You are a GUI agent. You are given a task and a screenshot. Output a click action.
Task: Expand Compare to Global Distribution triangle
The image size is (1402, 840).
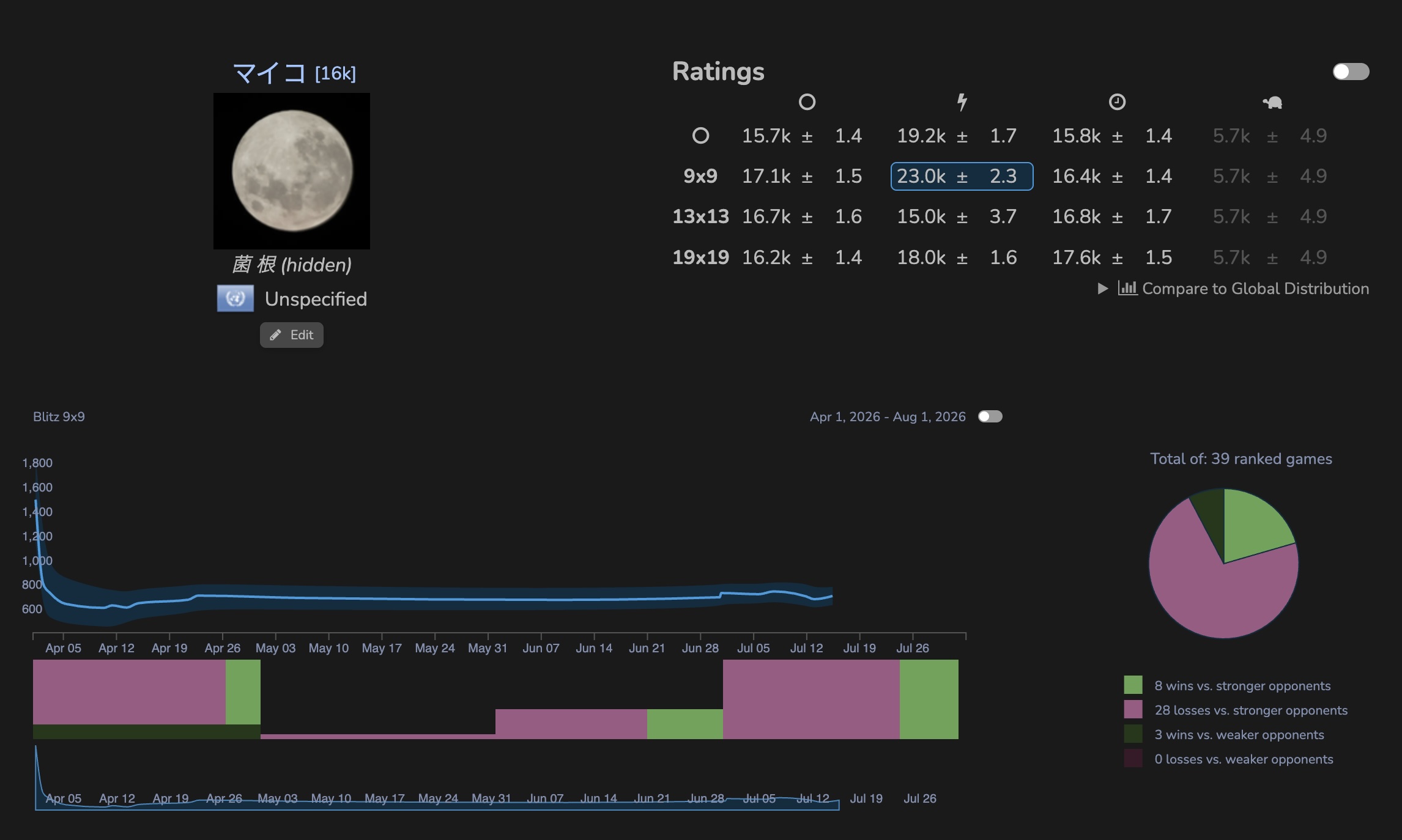tap(1103, 288)
